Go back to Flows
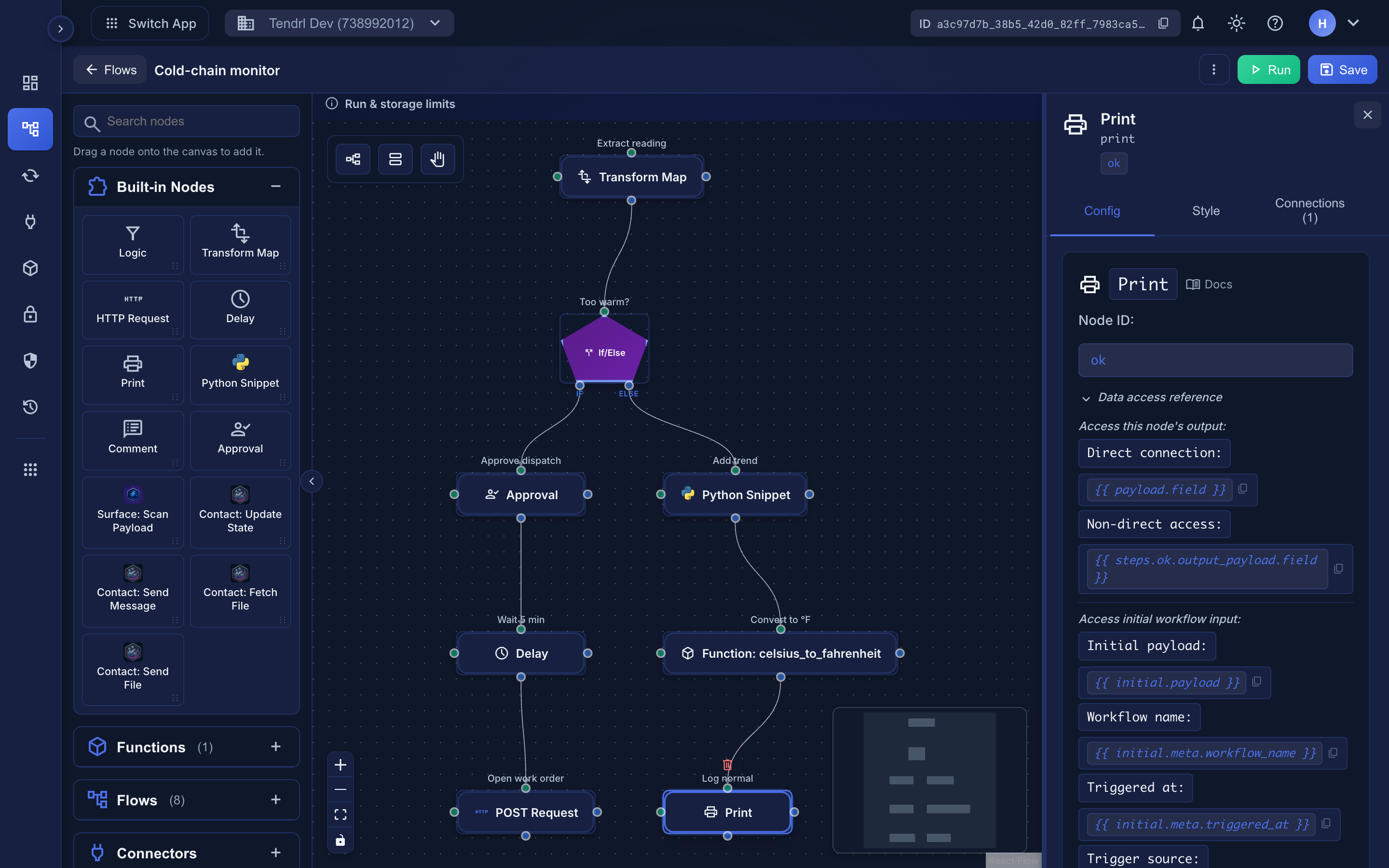Image resolution: width=1389 pixels, height=868 pixels. [110, 70]
